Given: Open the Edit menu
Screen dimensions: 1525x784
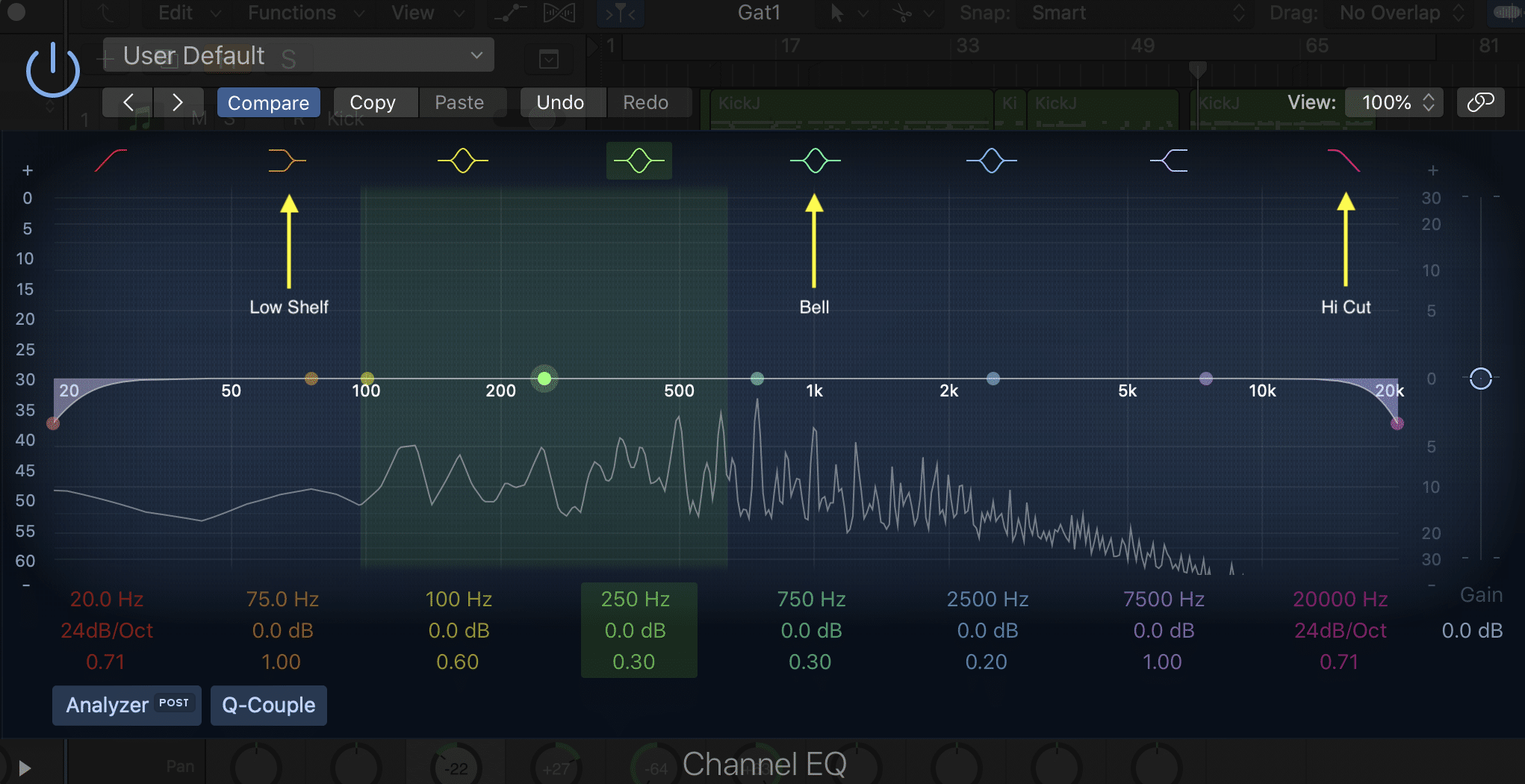Looking at the screenshot, I should tap(175, 13).
